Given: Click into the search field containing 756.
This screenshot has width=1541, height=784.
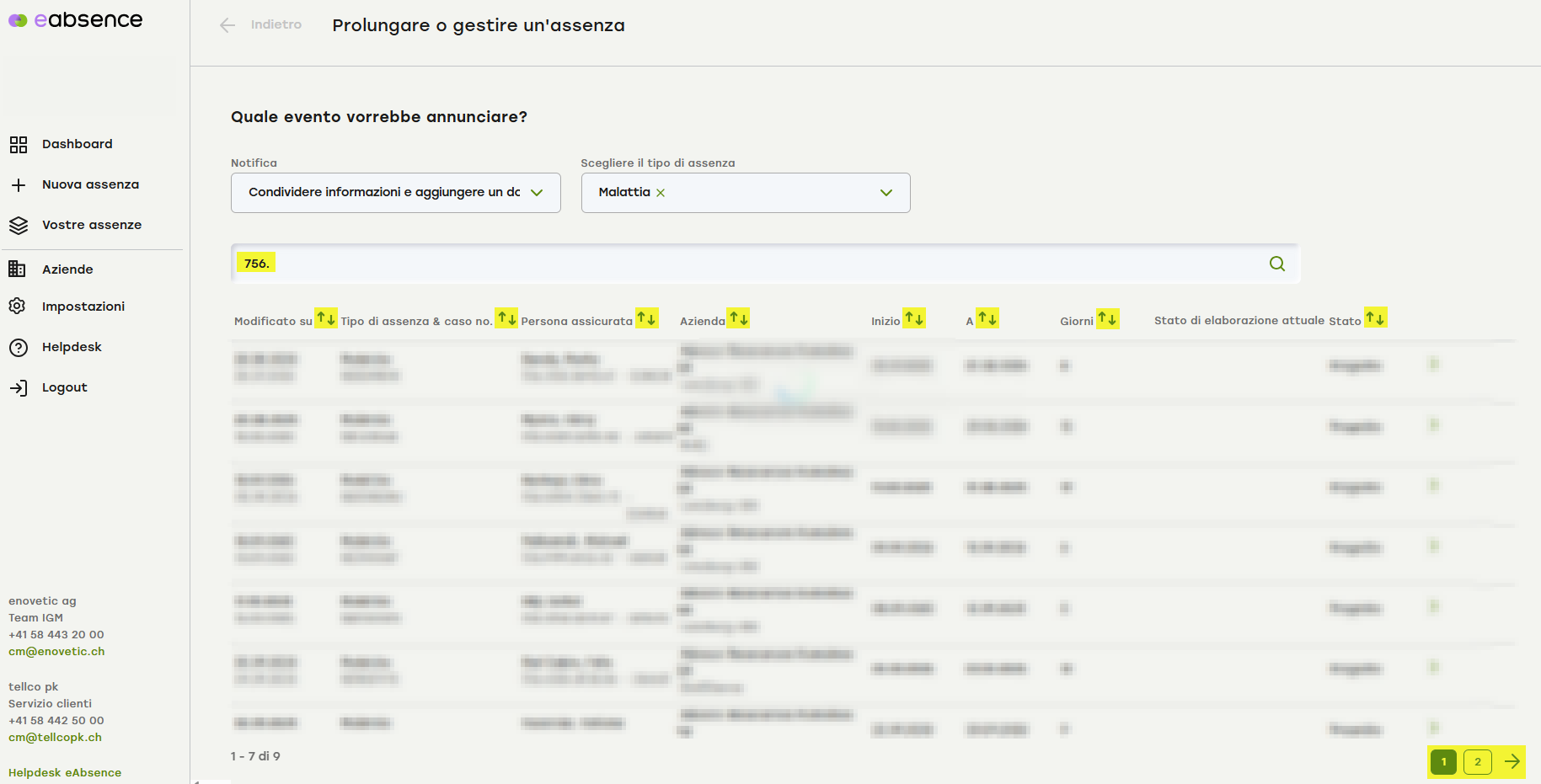Looking at the screenshot, I should click(x=758, y=264).
